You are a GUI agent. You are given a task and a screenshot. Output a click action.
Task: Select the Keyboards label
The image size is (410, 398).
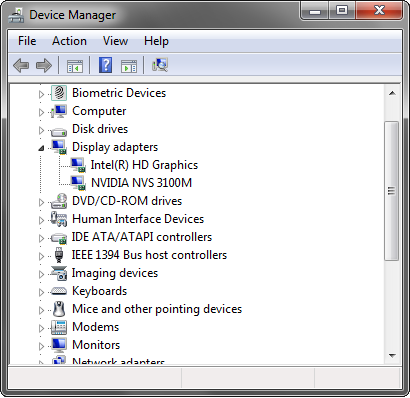(x=100, y=291)
